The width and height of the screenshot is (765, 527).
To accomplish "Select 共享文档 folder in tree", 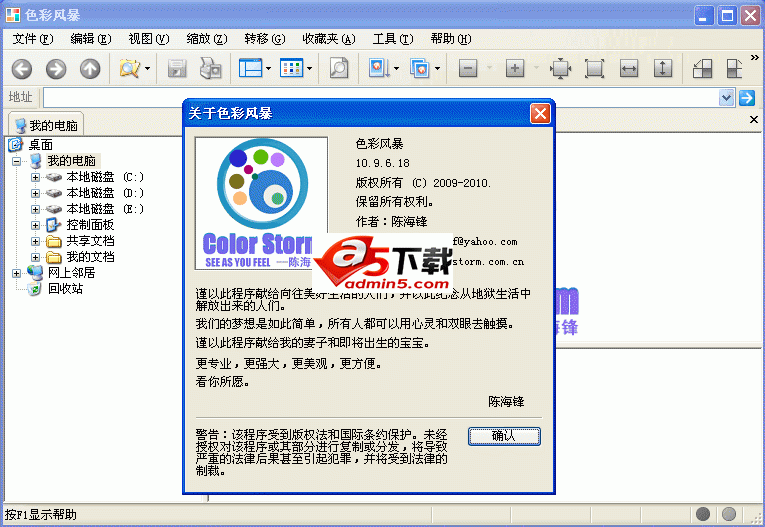I will click(x=90, y=241).
